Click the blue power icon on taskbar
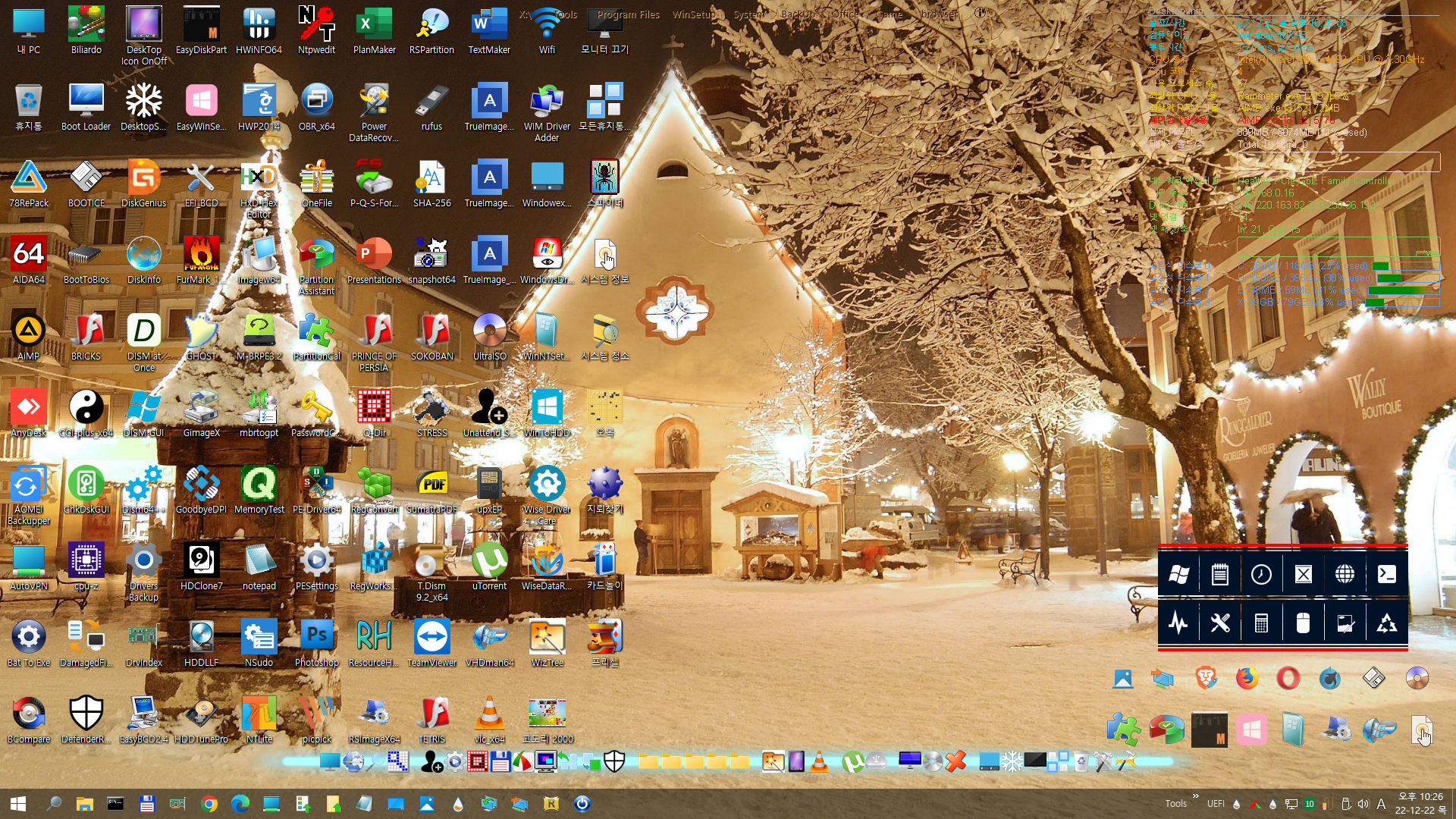Viewport: 1456px width, 819px height. point(582,804)
